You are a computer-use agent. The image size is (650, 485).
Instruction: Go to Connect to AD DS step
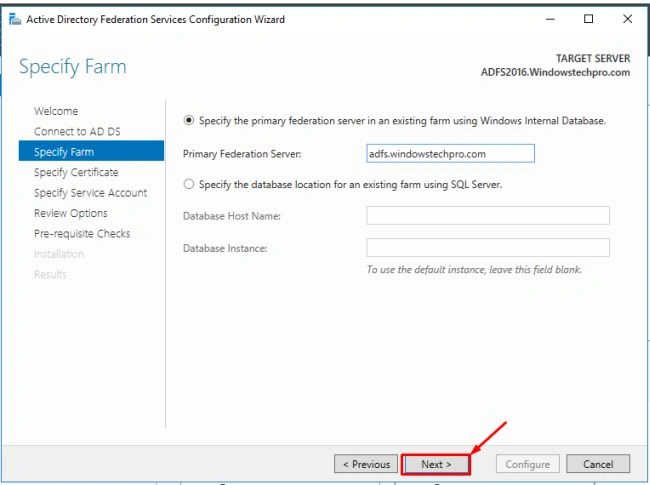(x=77, y=131)
